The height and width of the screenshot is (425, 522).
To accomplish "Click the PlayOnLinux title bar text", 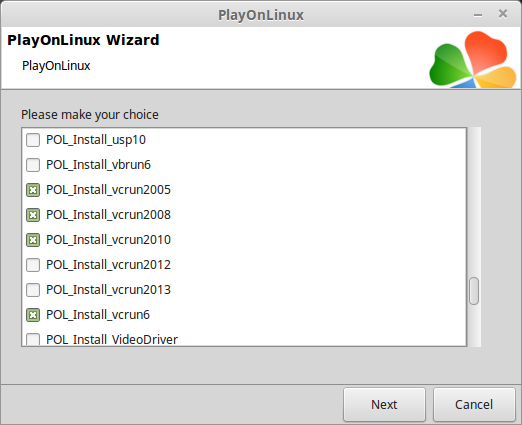I will (261, 15).
